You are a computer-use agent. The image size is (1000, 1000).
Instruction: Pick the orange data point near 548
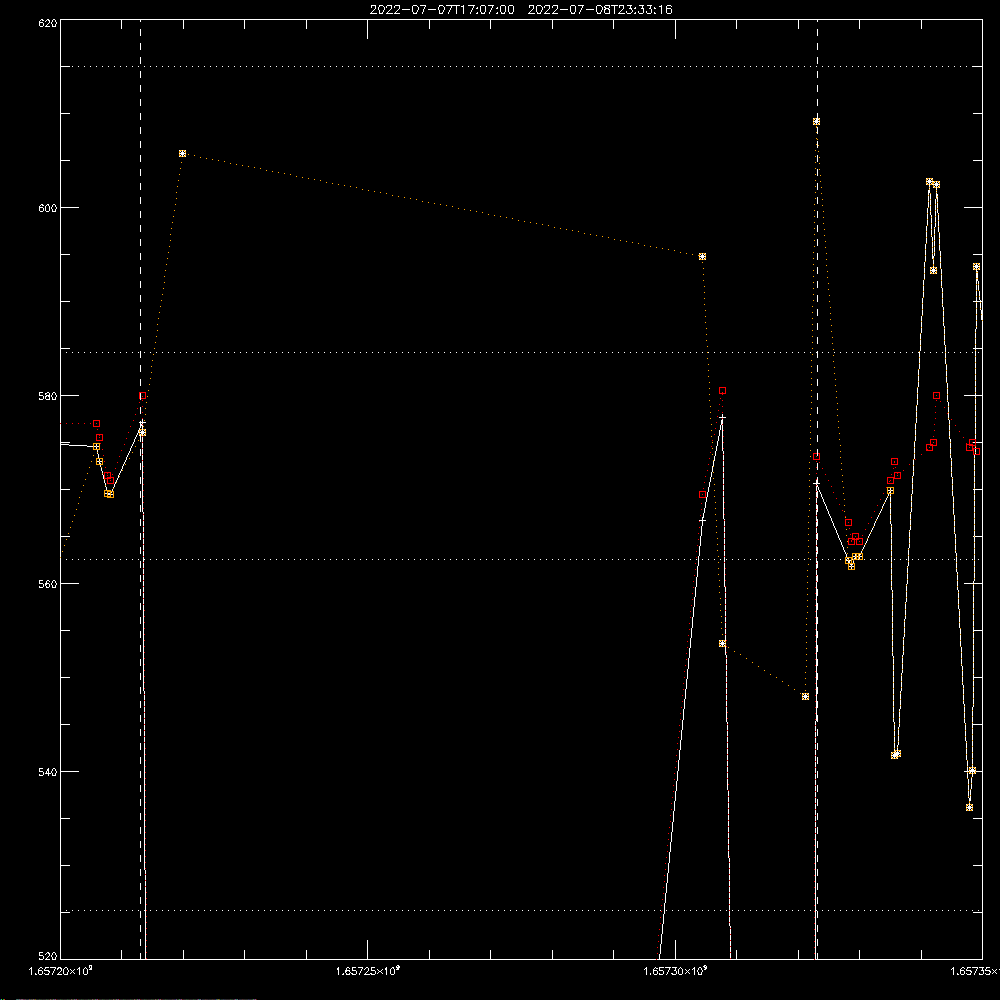click(x=805, y=696)
